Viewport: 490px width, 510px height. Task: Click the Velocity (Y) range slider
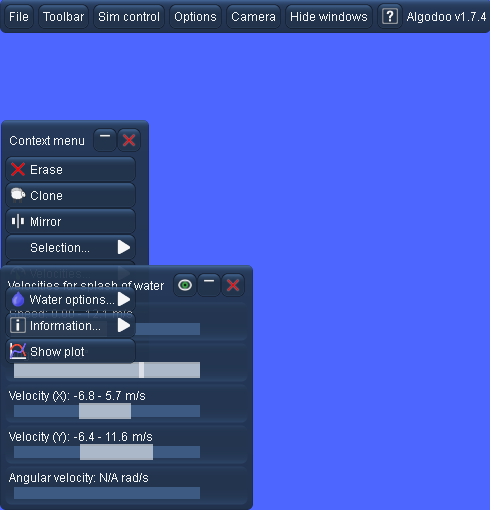tap(107, 452)
